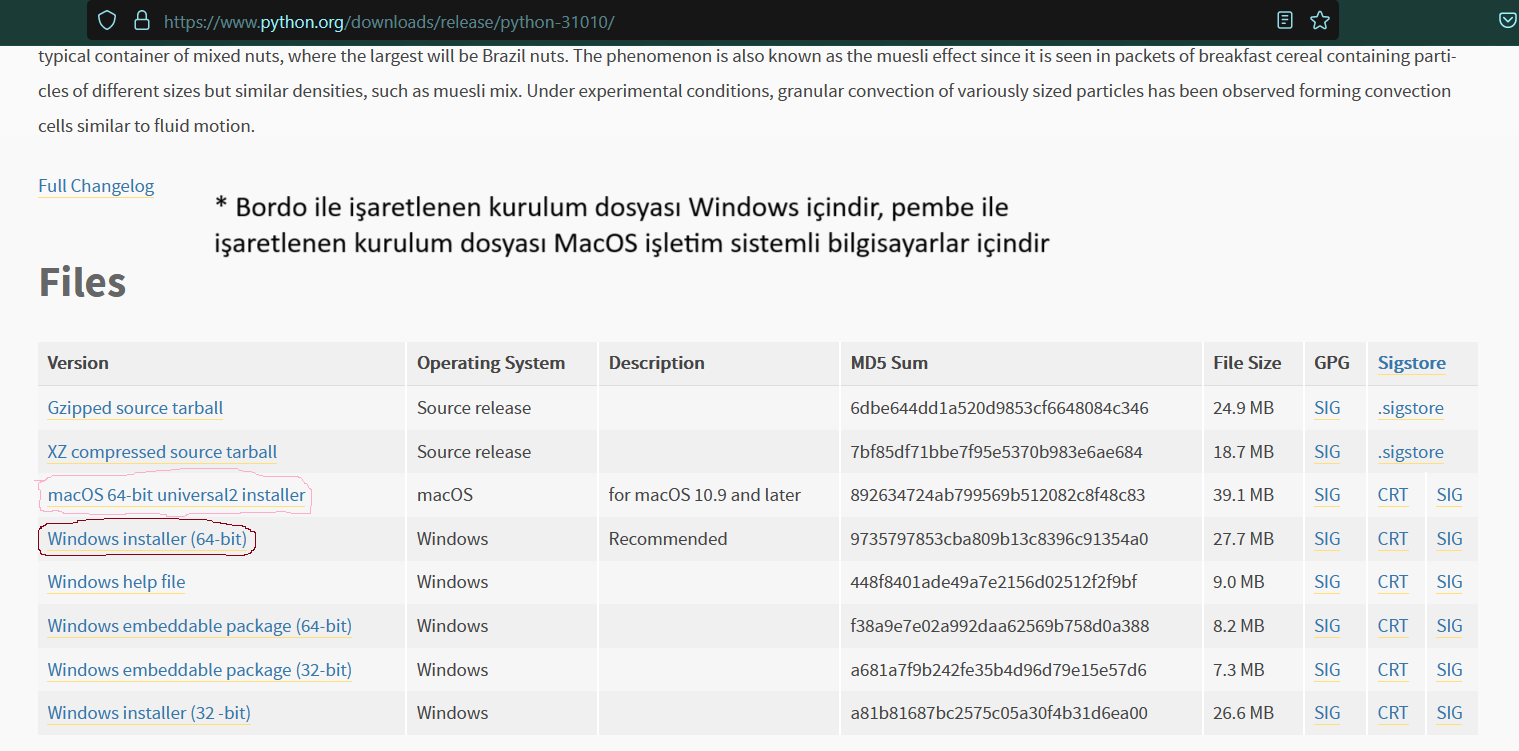This screenshot has height=751, width=1519.
Task: Open .sigstore for Gzipped source tarball
Action: tap(1410, 408)
